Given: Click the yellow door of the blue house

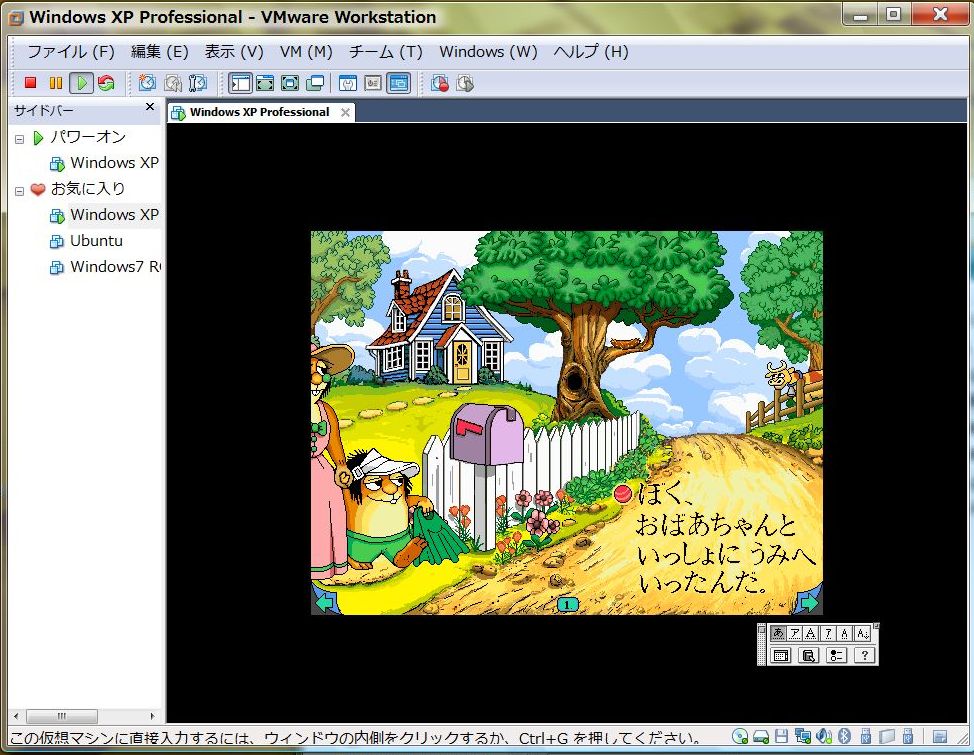Looking at the screenshot, I should [x=462, y=362].
